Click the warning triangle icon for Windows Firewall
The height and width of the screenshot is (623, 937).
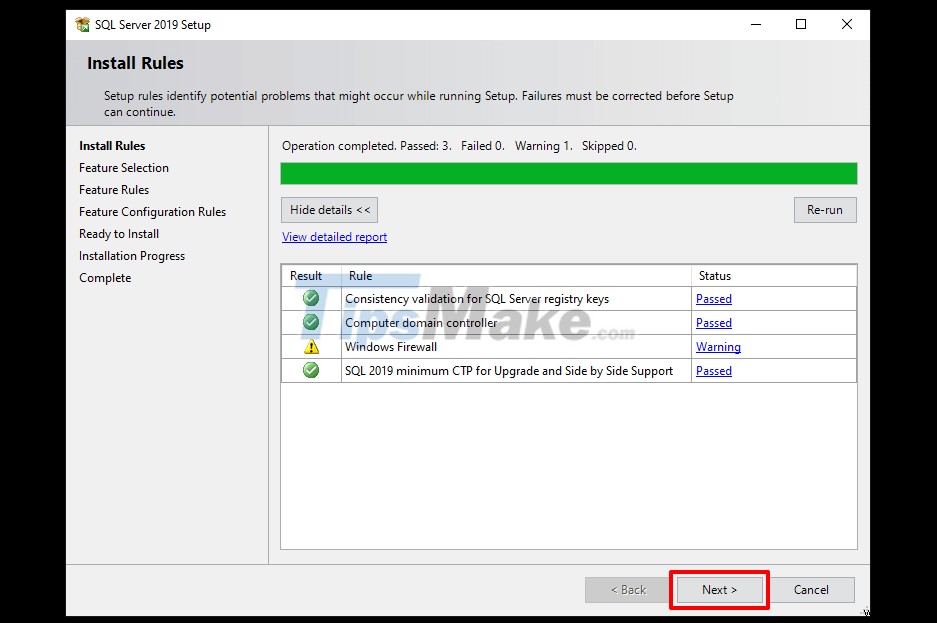tap(310, 346)
